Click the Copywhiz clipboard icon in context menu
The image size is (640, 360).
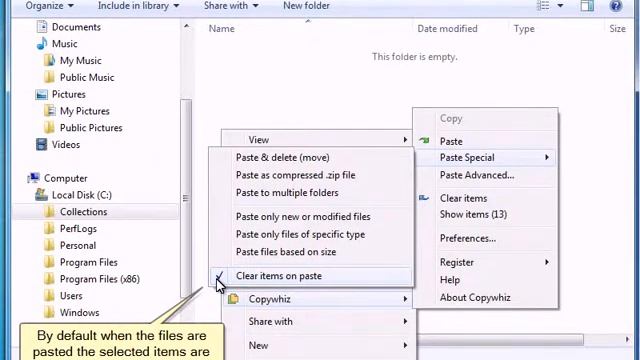click(x=233, y=299)
